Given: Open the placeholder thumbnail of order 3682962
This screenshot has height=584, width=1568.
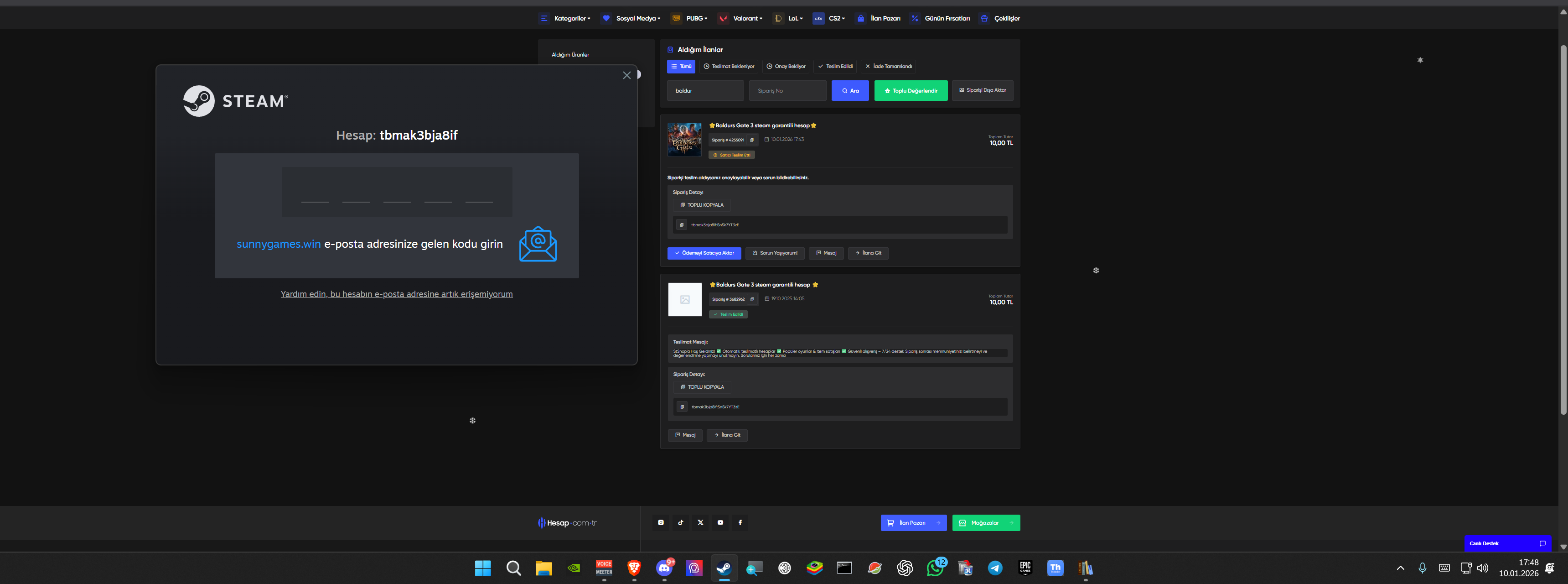Looking at the screenshot, I should click(x=685, y=299).
